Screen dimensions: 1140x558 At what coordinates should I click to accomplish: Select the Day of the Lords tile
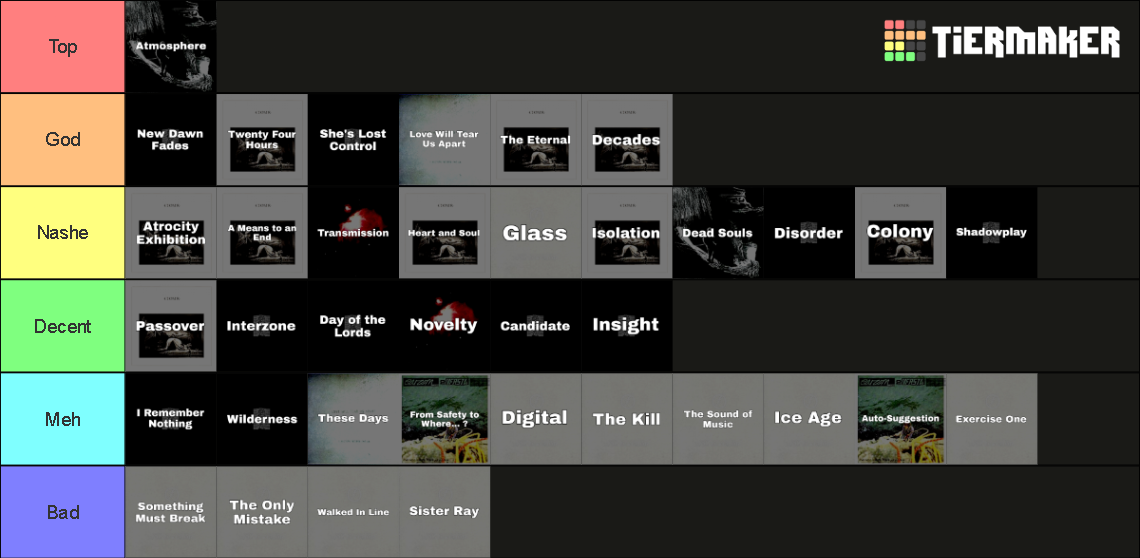[353, 326]
